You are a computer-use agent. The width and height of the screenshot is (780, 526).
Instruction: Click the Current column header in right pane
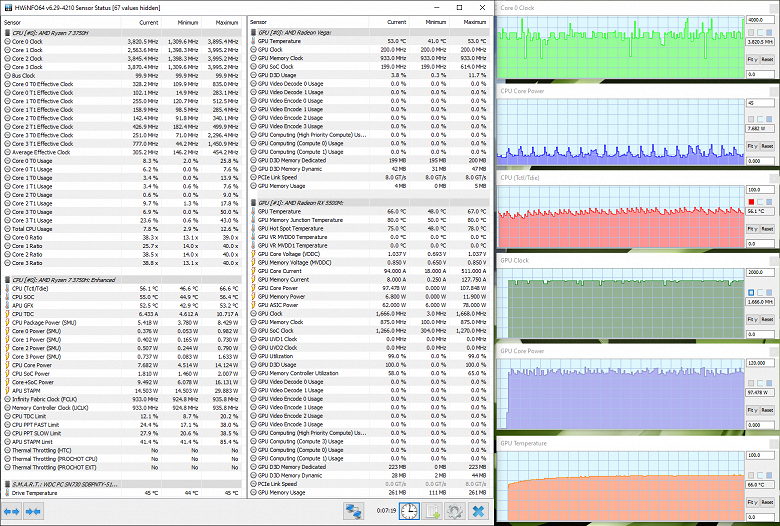tap(396, 22)
